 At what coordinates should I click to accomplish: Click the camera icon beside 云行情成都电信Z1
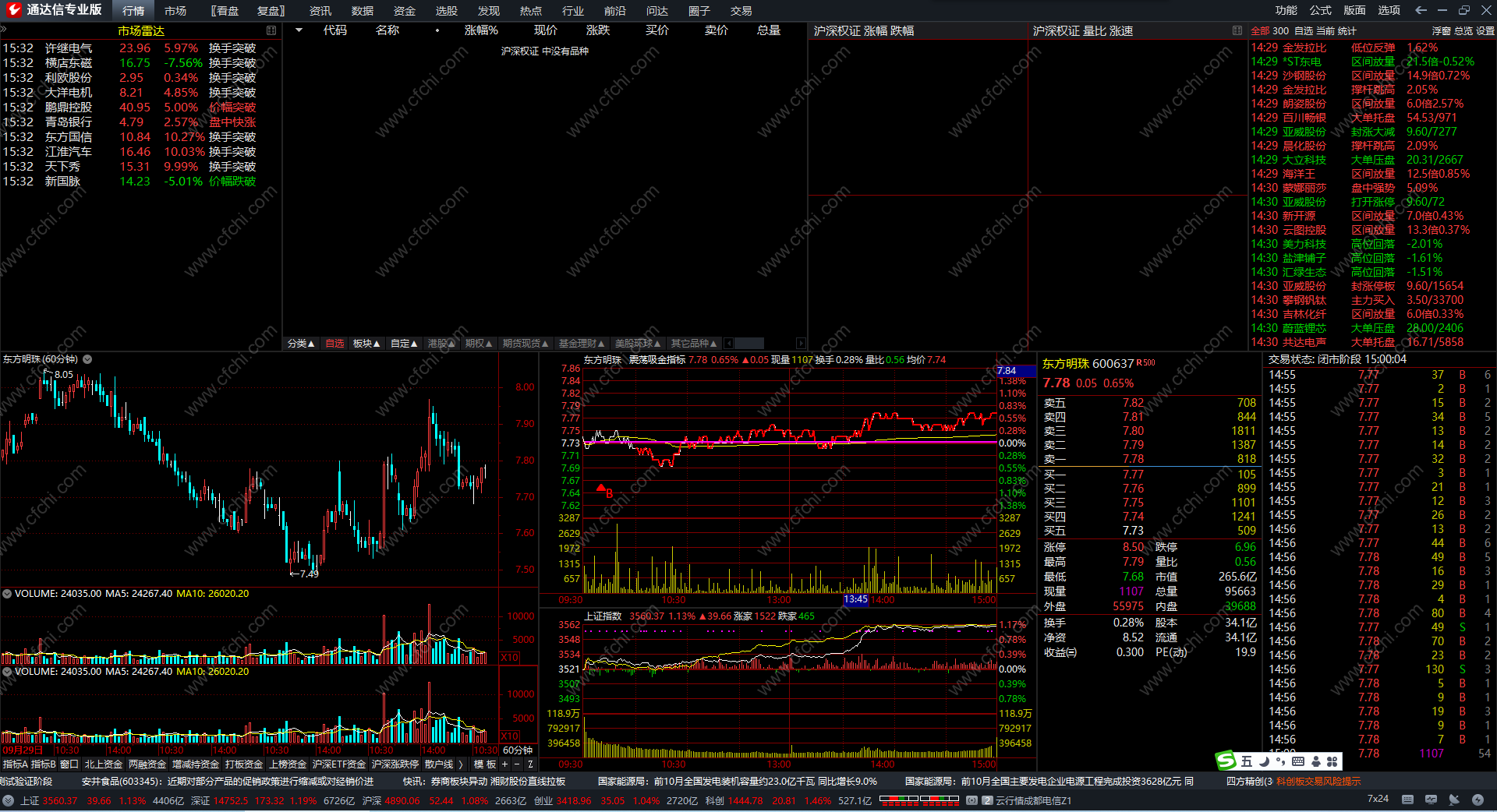click(x=971, y=800)
